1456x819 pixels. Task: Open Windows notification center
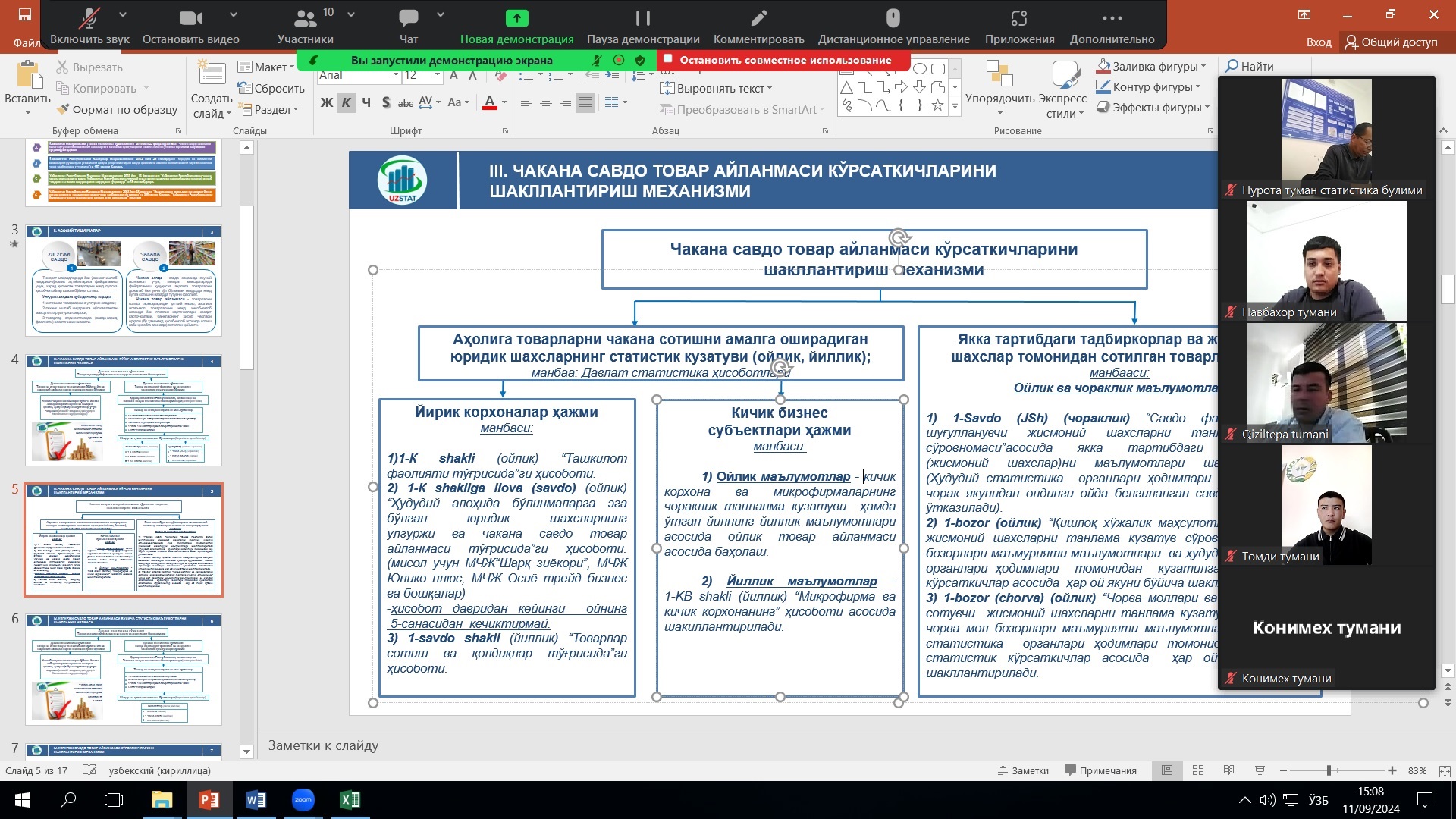(1425, 800)
